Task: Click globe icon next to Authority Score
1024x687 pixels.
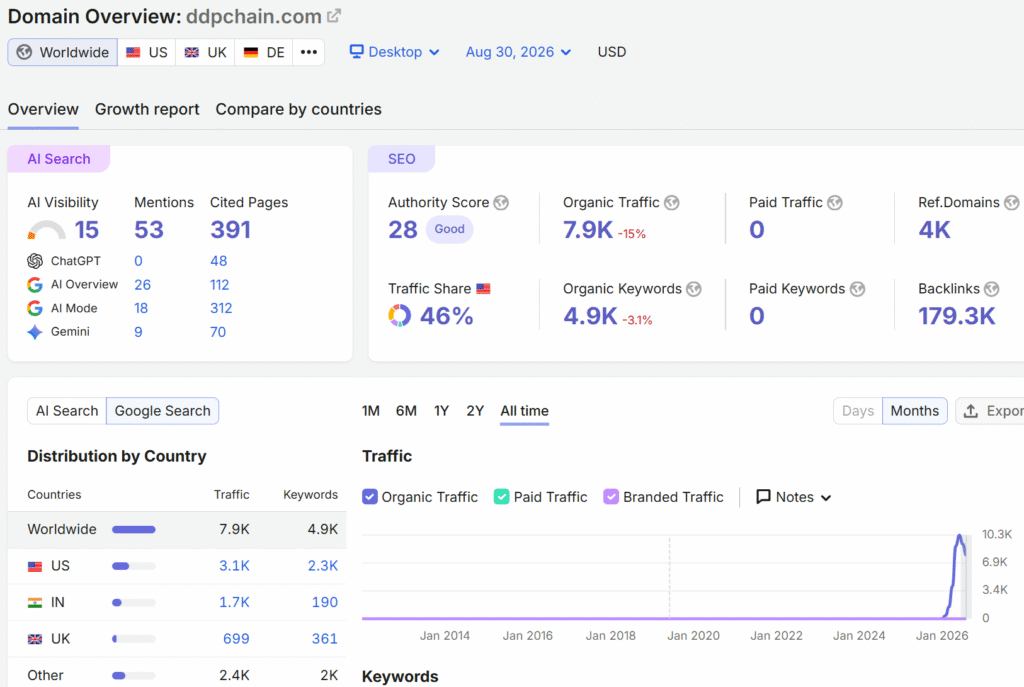Action: pos(501,202)
